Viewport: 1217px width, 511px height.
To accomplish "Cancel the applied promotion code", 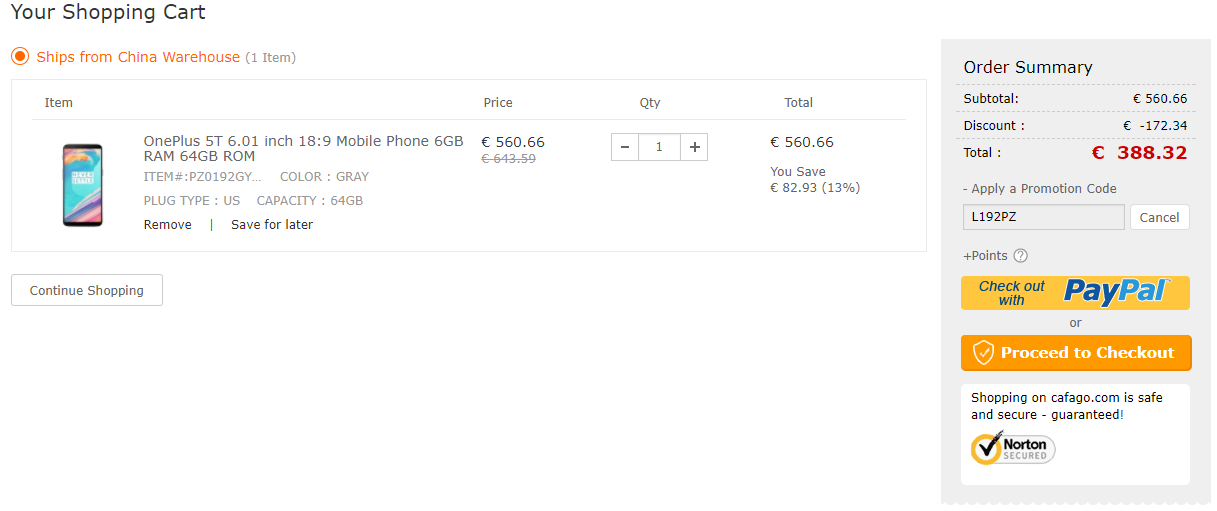I will [x=1159, y=218].
